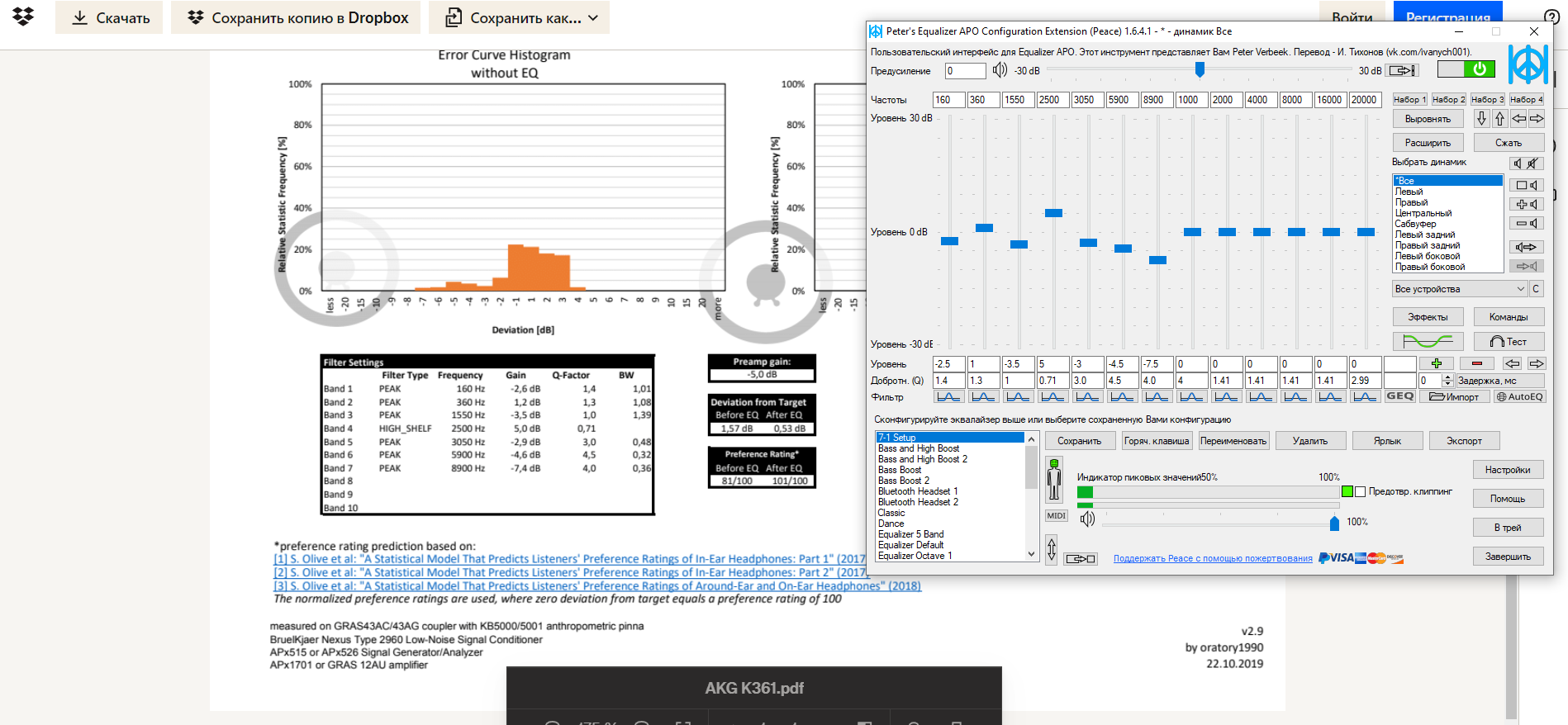Click the configuration list scrollbar down arrow
The image size is (1568, 725).
click(1031, 555)
